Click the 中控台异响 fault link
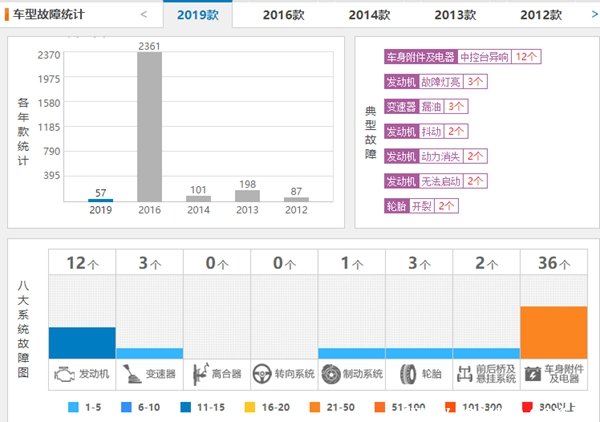The height and width of the screenshot is (422, 600). [485, 57]
